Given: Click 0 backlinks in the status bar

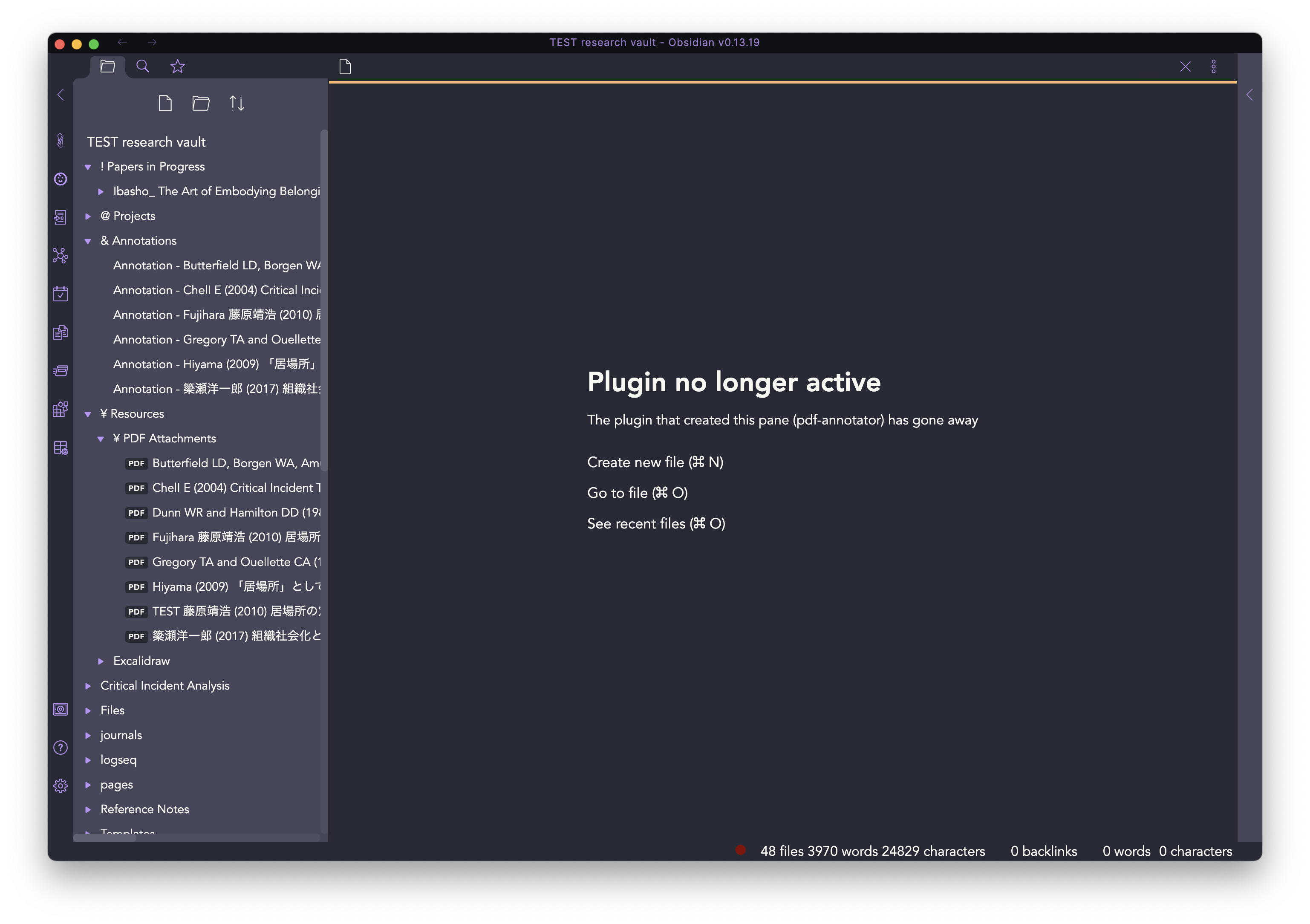Looking at the screenshot, I should click(1043, 850).
